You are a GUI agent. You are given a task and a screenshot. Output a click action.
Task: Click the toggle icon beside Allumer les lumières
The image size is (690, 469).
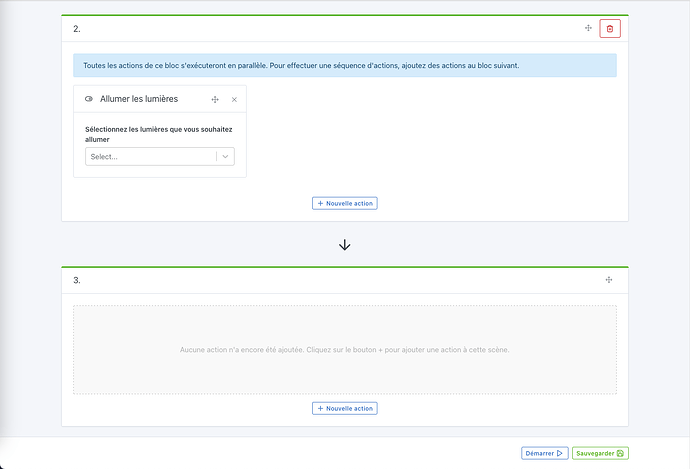(x=89, y=100)
